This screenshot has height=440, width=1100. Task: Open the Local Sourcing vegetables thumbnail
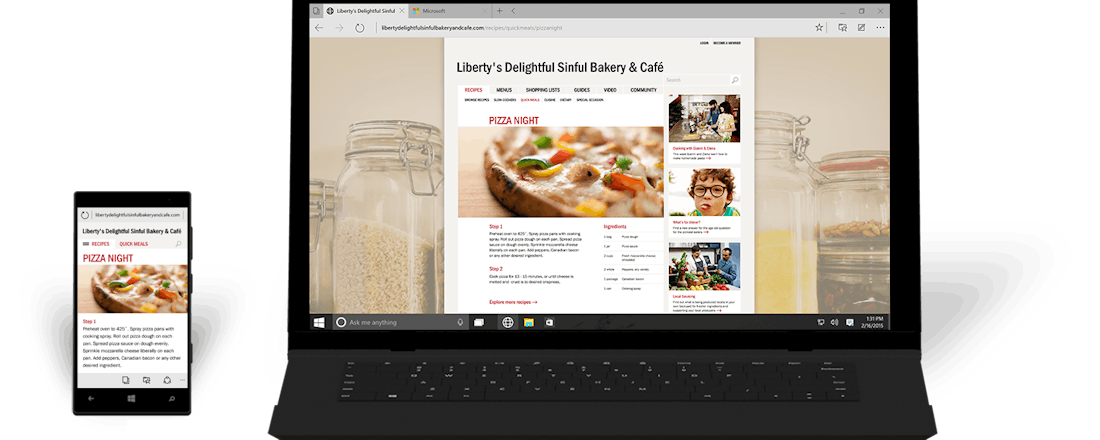coord(704,267)
